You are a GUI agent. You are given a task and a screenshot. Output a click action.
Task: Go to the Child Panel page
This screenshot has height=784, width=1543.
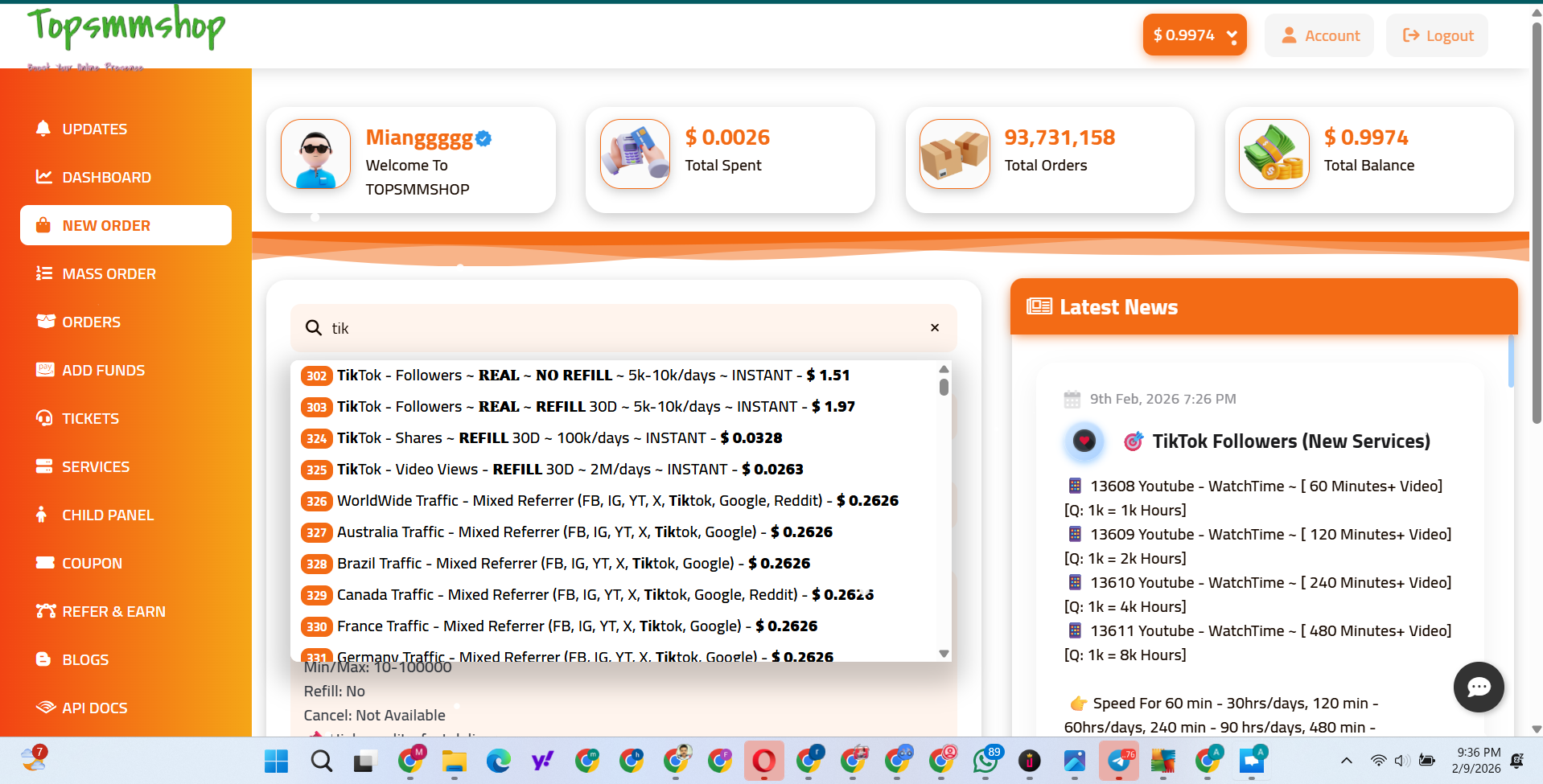108,515
